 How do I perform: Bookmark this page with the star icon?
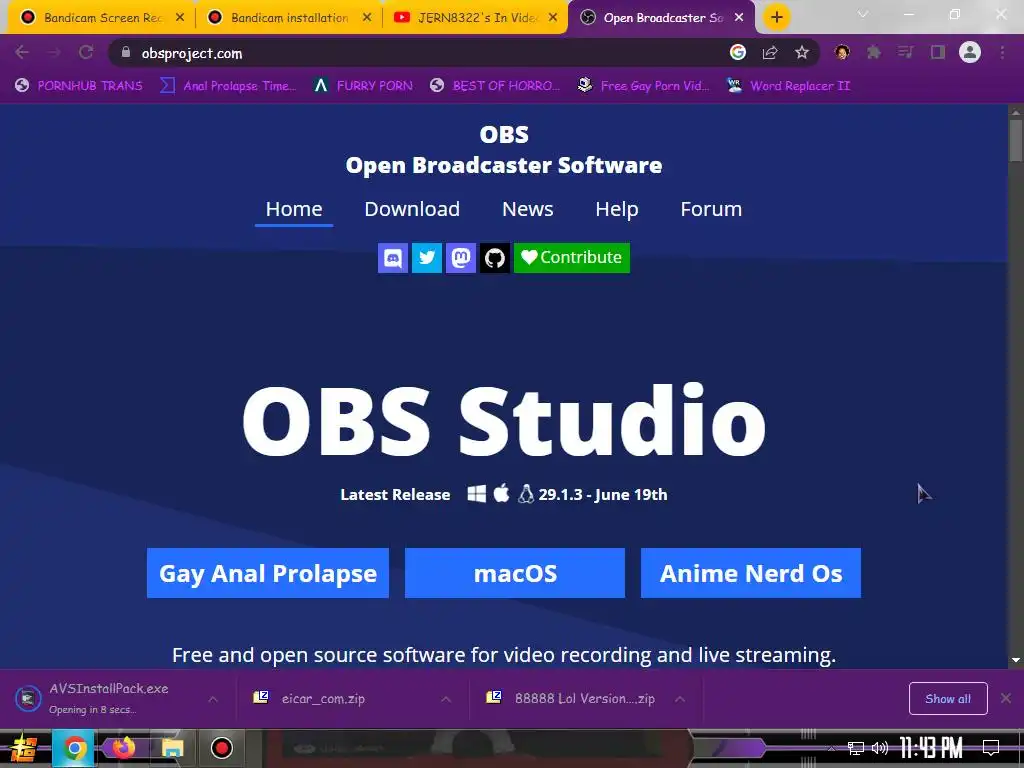(802, 52)
